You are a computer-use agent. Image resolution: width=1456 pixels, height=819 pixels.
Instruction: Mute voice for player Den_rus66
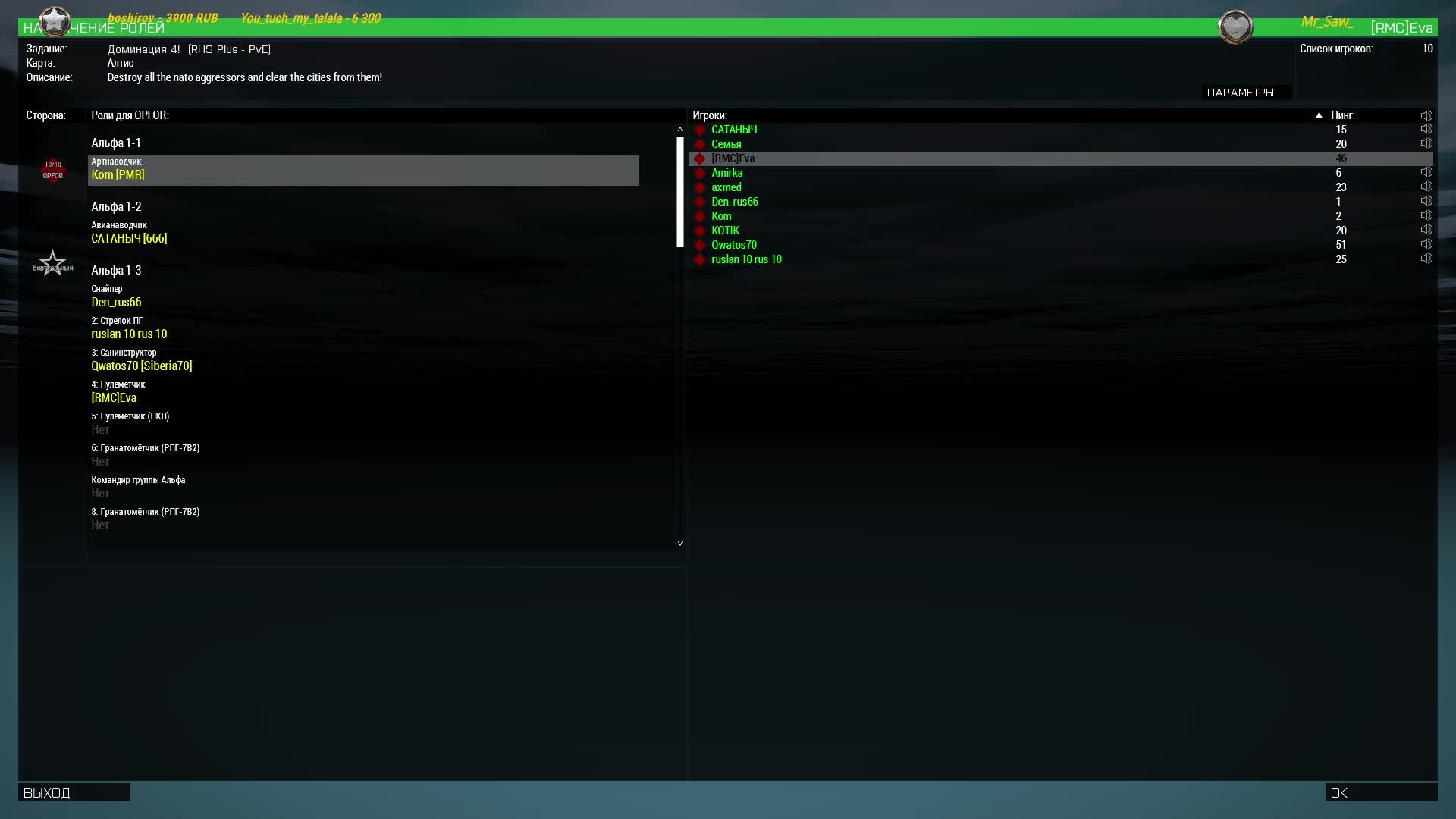point(1426,202)
